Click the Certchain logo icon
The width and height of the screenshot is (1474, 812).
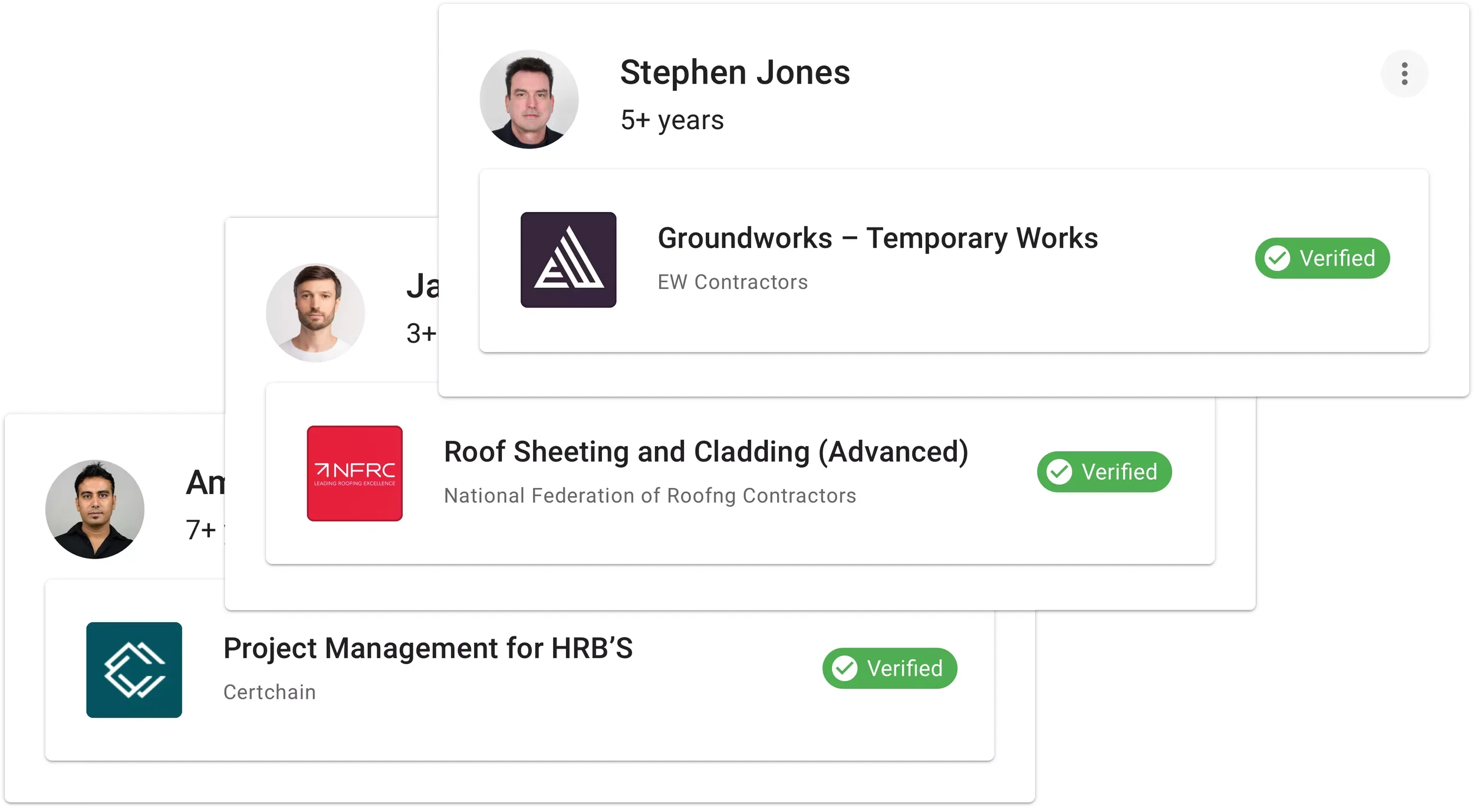click(x=134, y=669)
